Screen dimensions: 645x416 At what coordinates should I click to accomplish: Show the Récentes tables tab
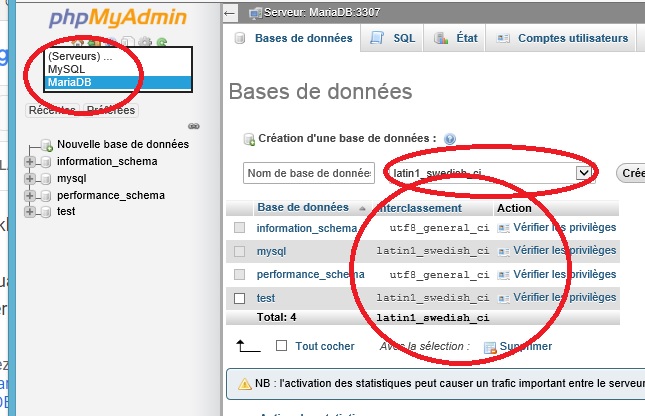(52, 110)
